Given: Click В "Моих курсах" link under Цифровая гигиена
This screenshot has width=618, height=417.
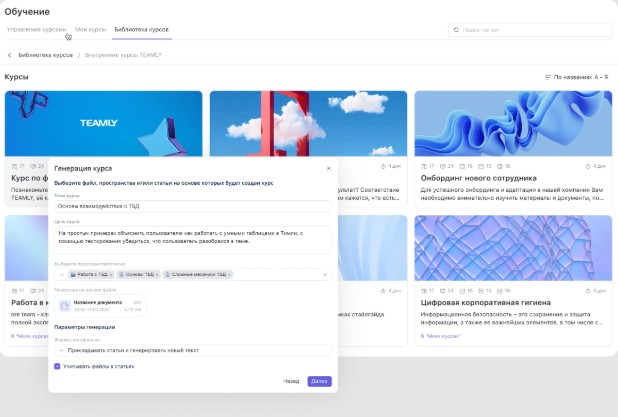Looking at the screenshot, I should 441,336.
